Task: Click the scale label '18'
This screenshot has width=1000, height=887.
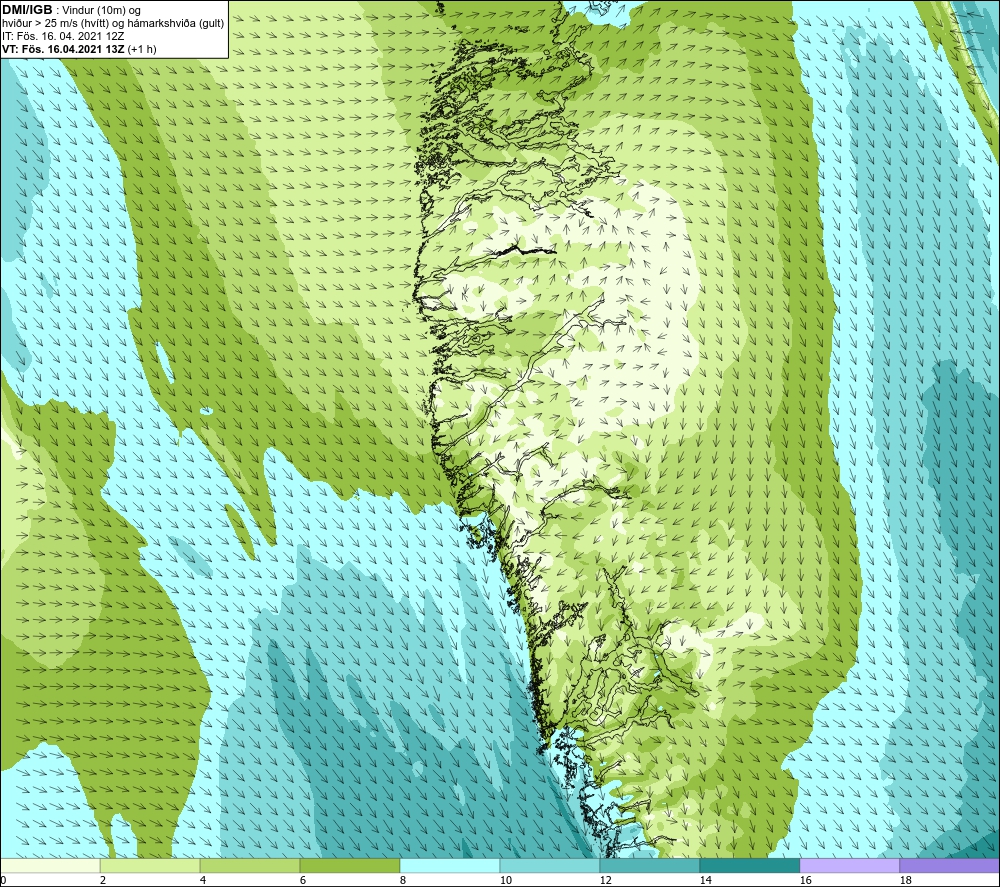Action: click(x=905, y=881)
